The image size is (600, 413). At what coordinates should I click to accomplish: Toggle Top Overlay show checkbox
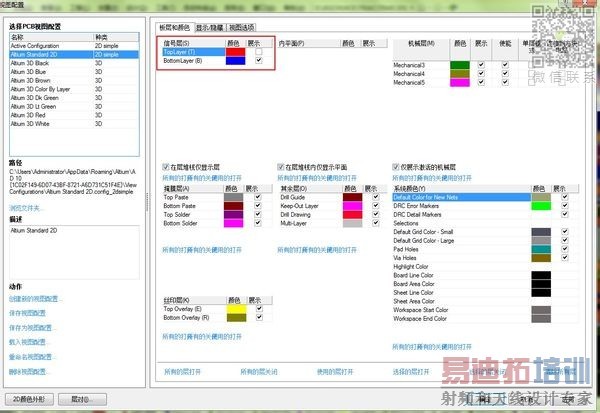(259, 309)
